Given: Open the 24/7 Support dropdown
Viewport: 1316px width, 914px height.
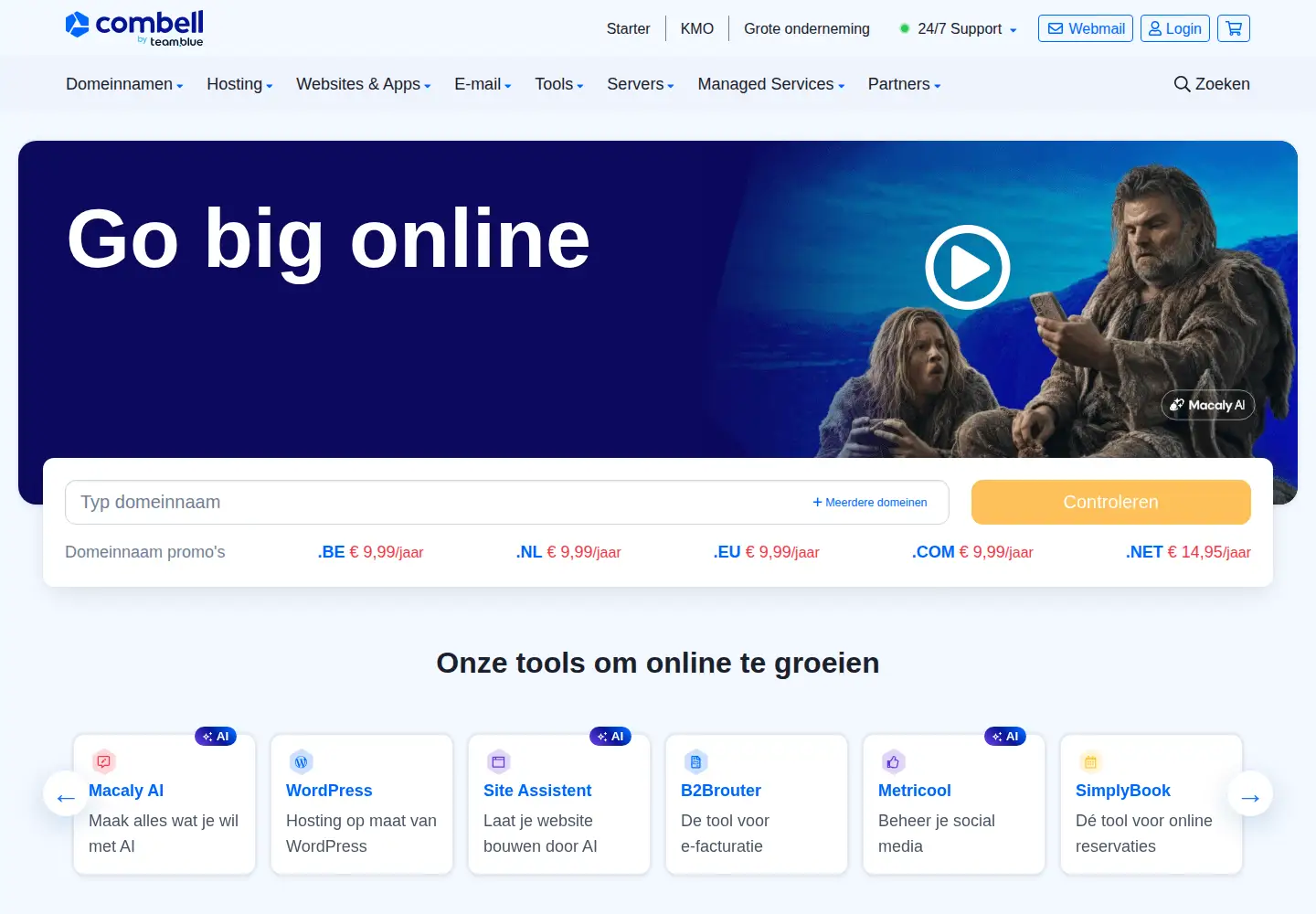Looking at the screenshot, I should [959, 28].
